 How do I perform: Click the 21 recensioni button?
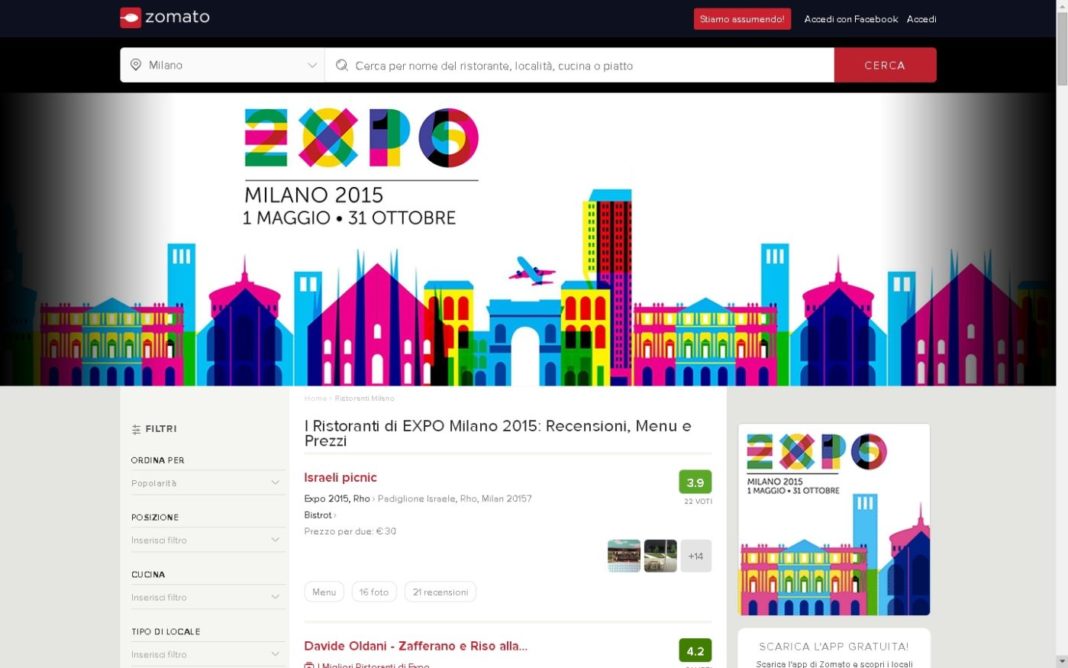click(x=440, y=592)
